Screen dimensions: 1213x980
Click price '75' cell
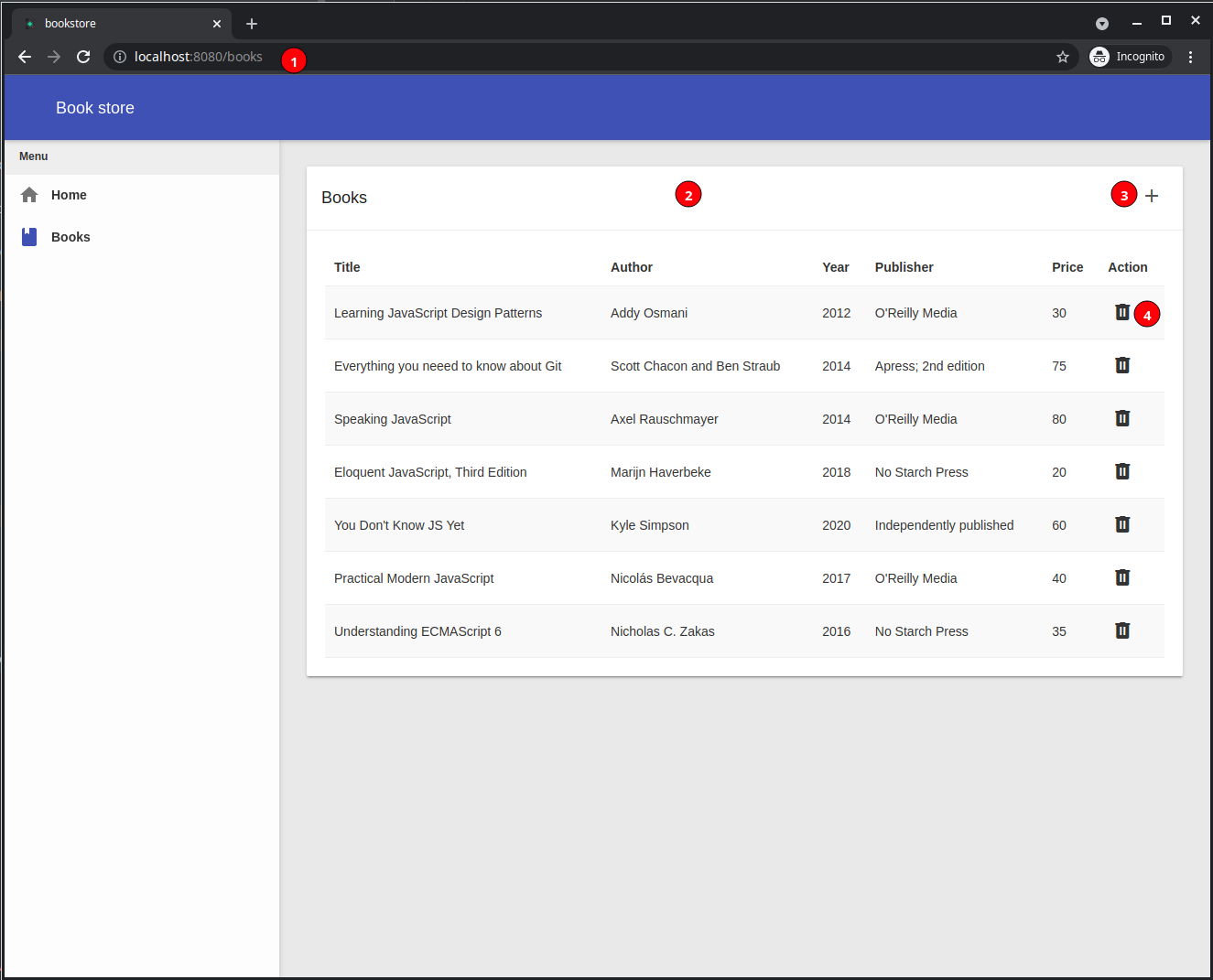[x=1059, y=366]
